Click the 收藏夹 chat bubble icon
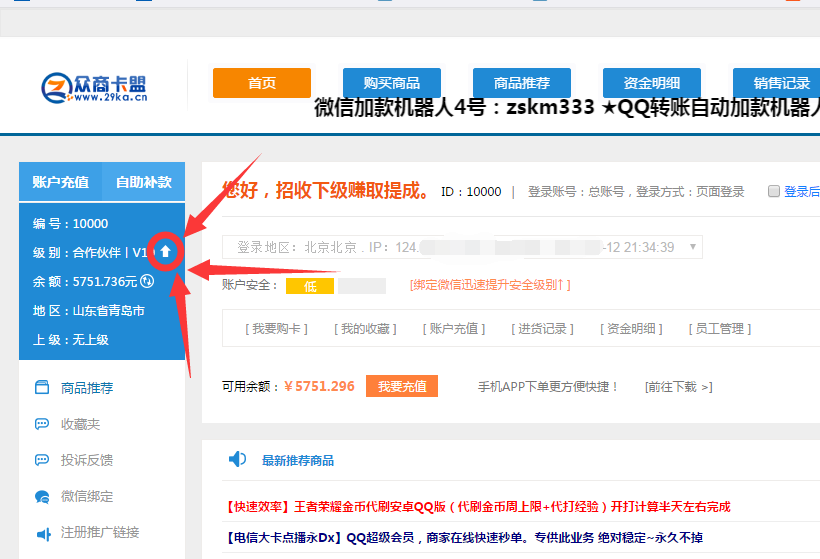Screen dimensions: 820x559 pos(42,424)
